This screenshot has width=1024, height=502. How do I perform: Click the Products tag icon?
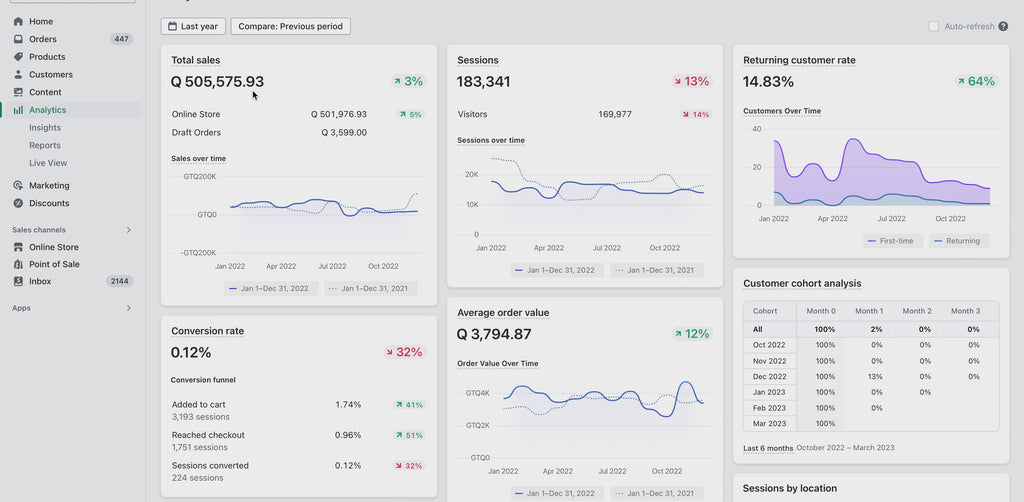(18, 57)
